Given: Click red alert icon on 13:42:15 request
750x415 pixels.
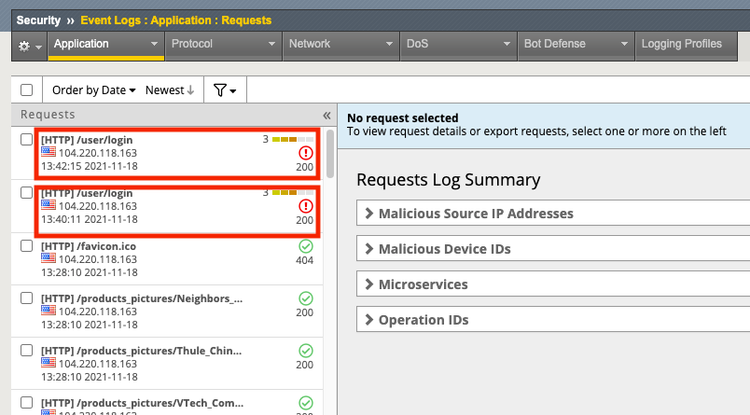Looking at the screenshot, I should coord(305,153).
